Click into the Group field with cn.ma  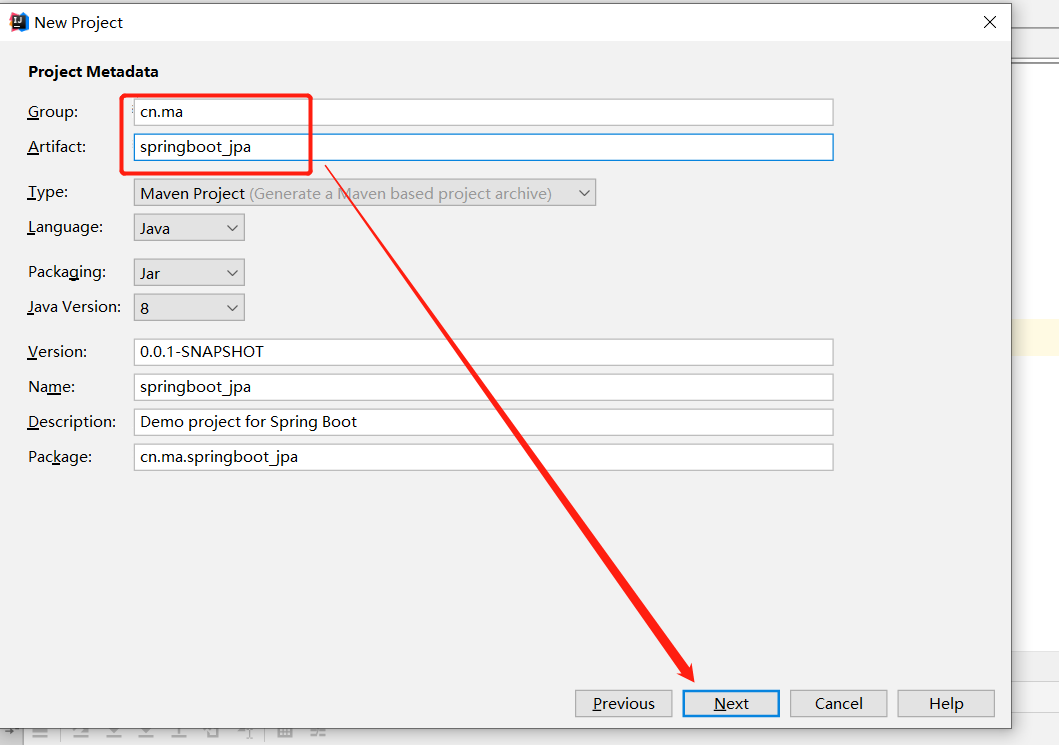click(483, 112)
